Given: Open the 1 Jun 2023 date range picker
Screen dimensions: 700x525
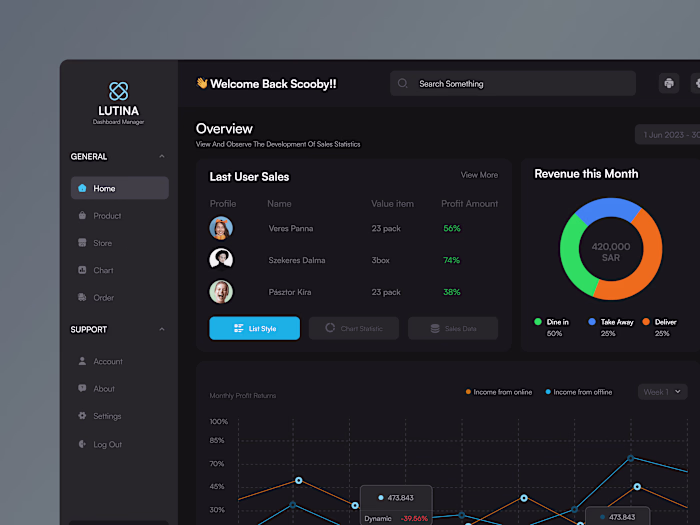Looking at the screenshot, I should click(668, 134).
